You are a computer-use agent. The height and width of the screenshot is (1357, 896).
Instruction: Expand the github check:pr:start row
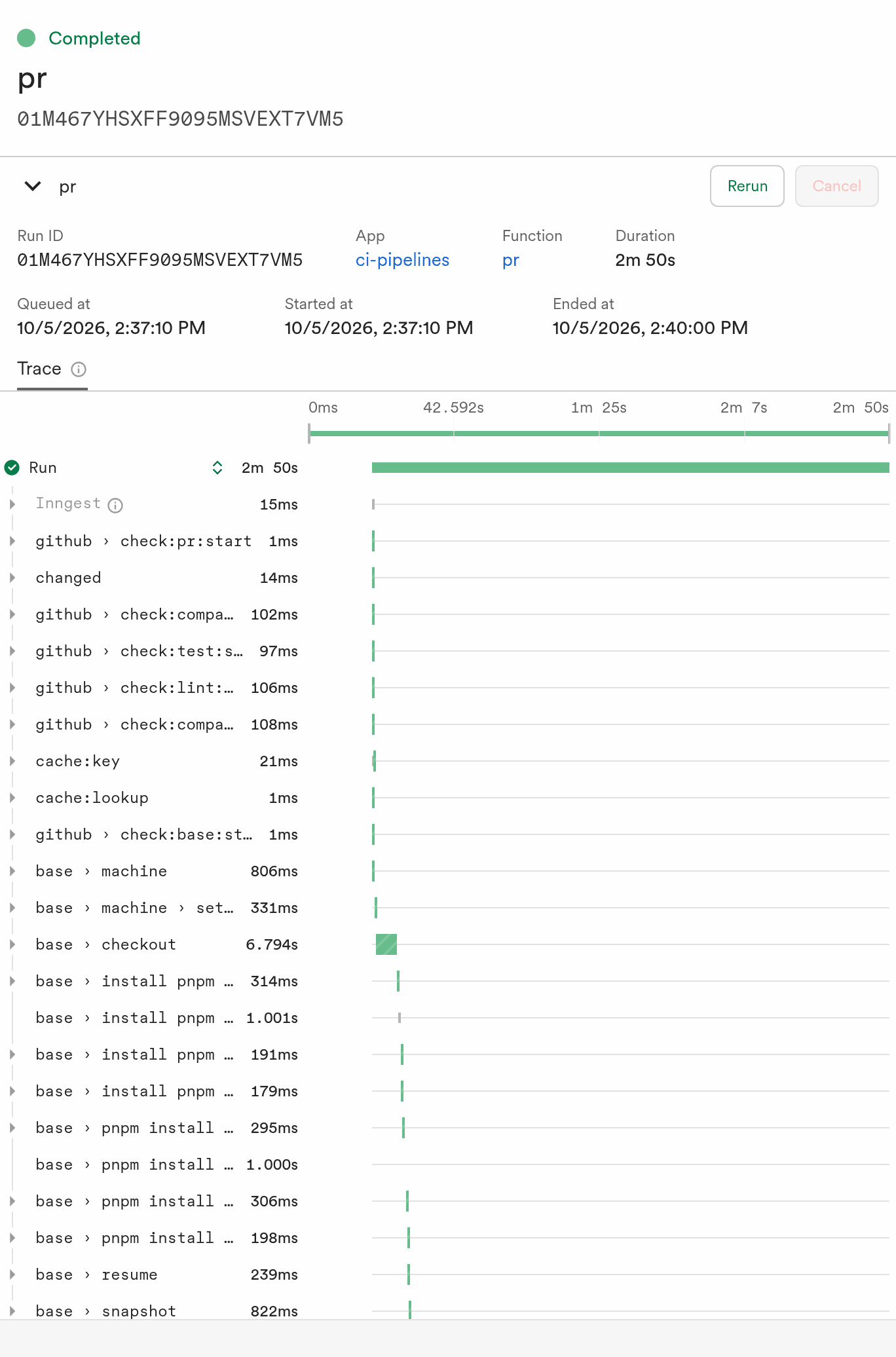coord(12,541)
